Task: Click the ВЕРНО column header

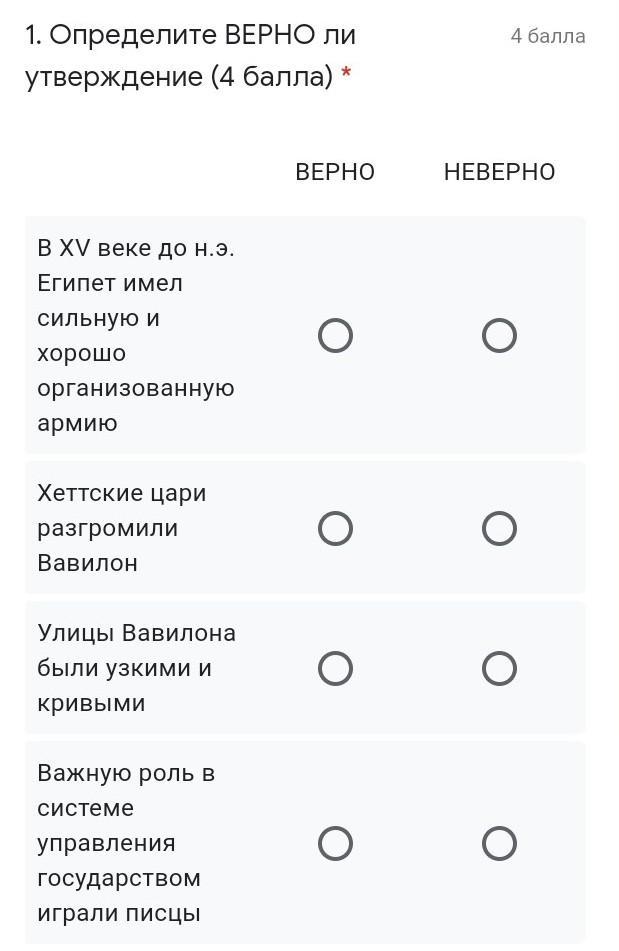Action: pos(335,172)
